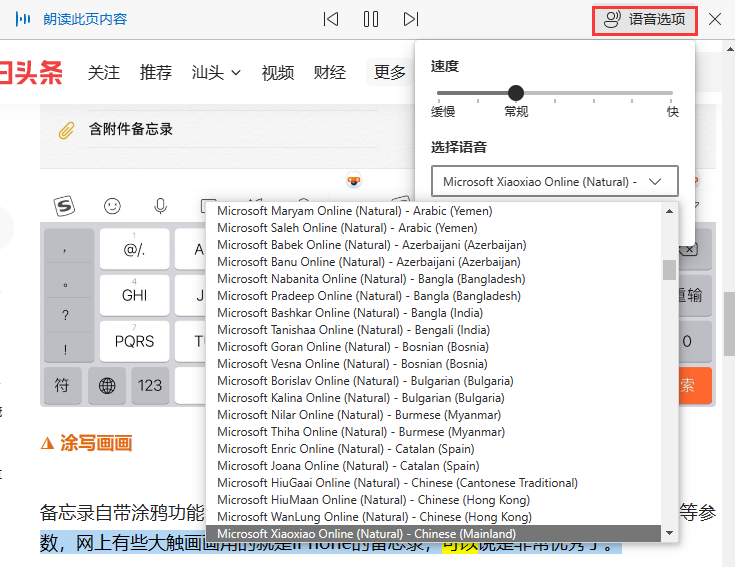Open the 推荐 tab
Viewport: 735px width, 567px height.
tap(156, 73)
